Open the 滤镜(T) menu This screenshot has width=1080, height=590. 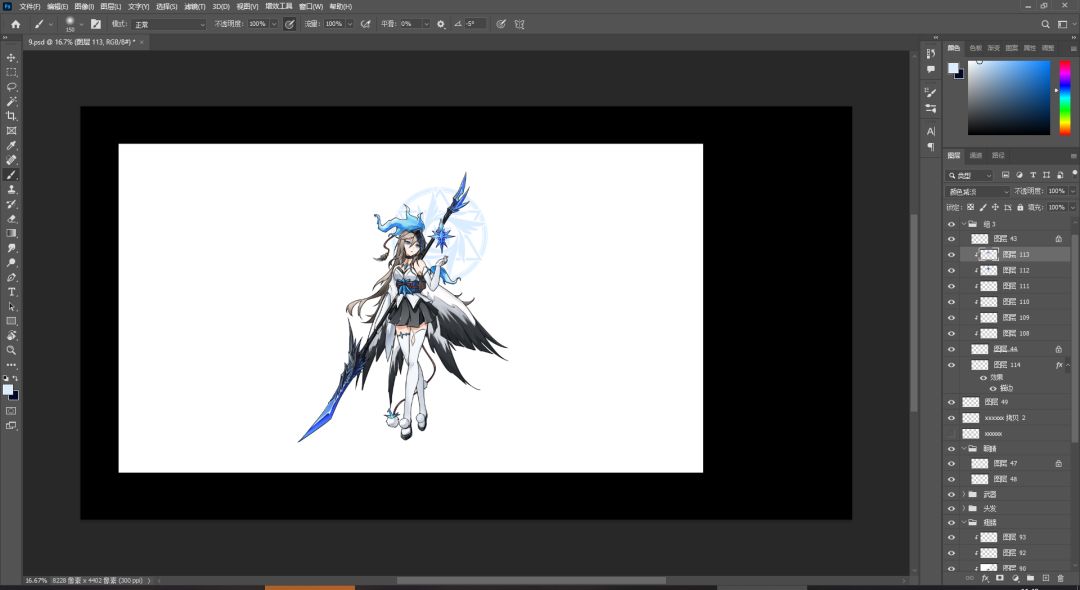(194, 6)
